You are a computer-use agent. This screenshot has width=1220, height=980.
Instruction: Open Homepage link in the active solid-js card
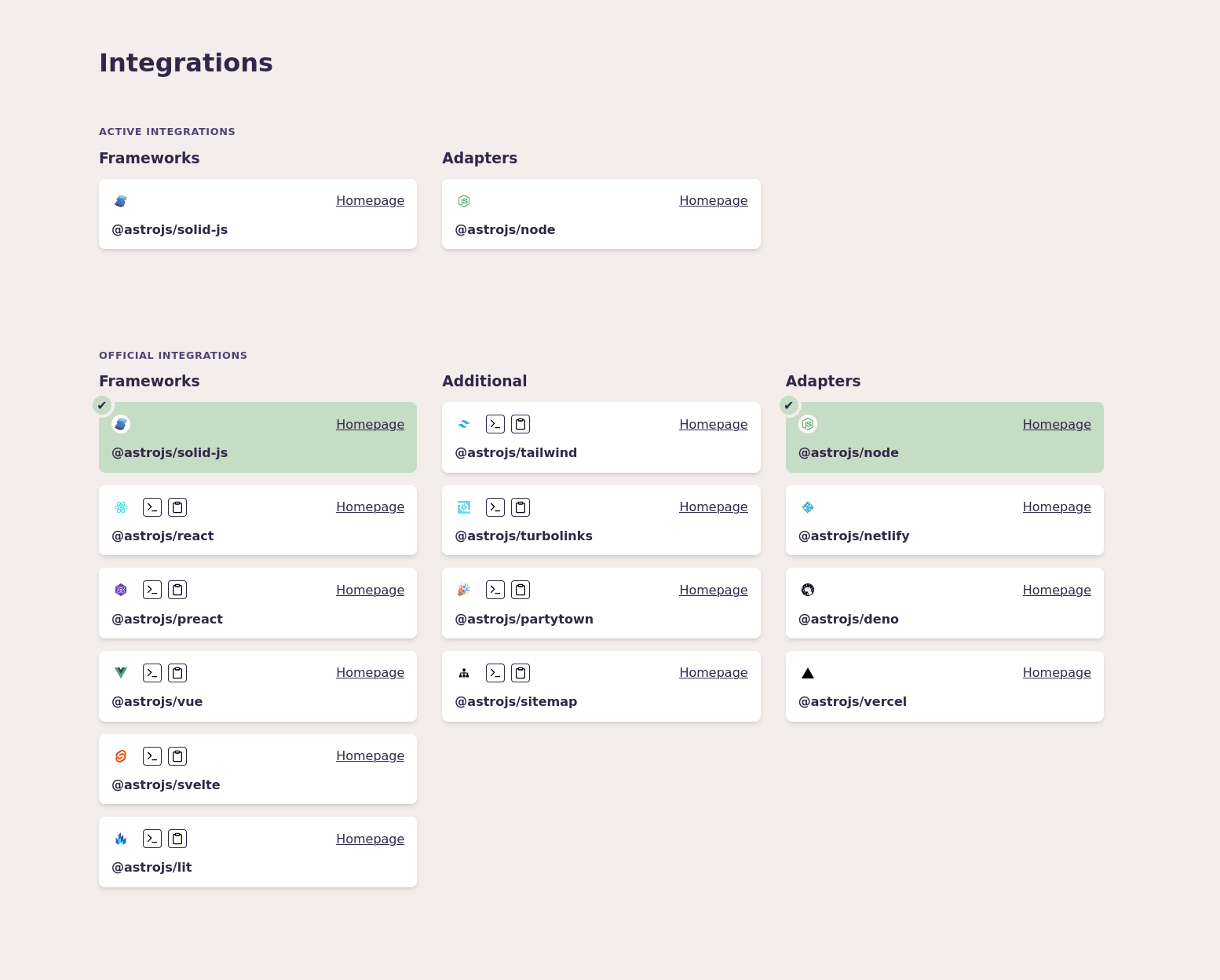click(x=370, y=201)
